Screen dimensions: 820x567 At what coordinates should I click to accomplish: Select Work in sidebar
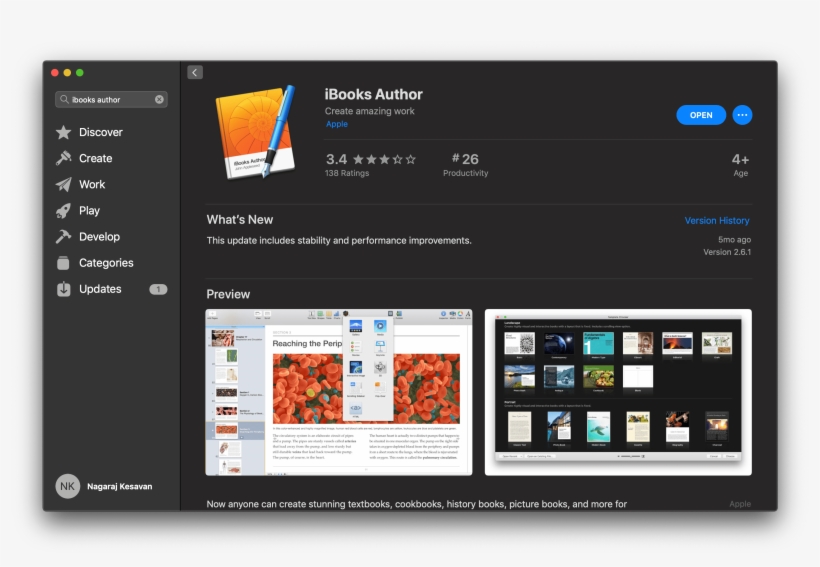[92, 185]
